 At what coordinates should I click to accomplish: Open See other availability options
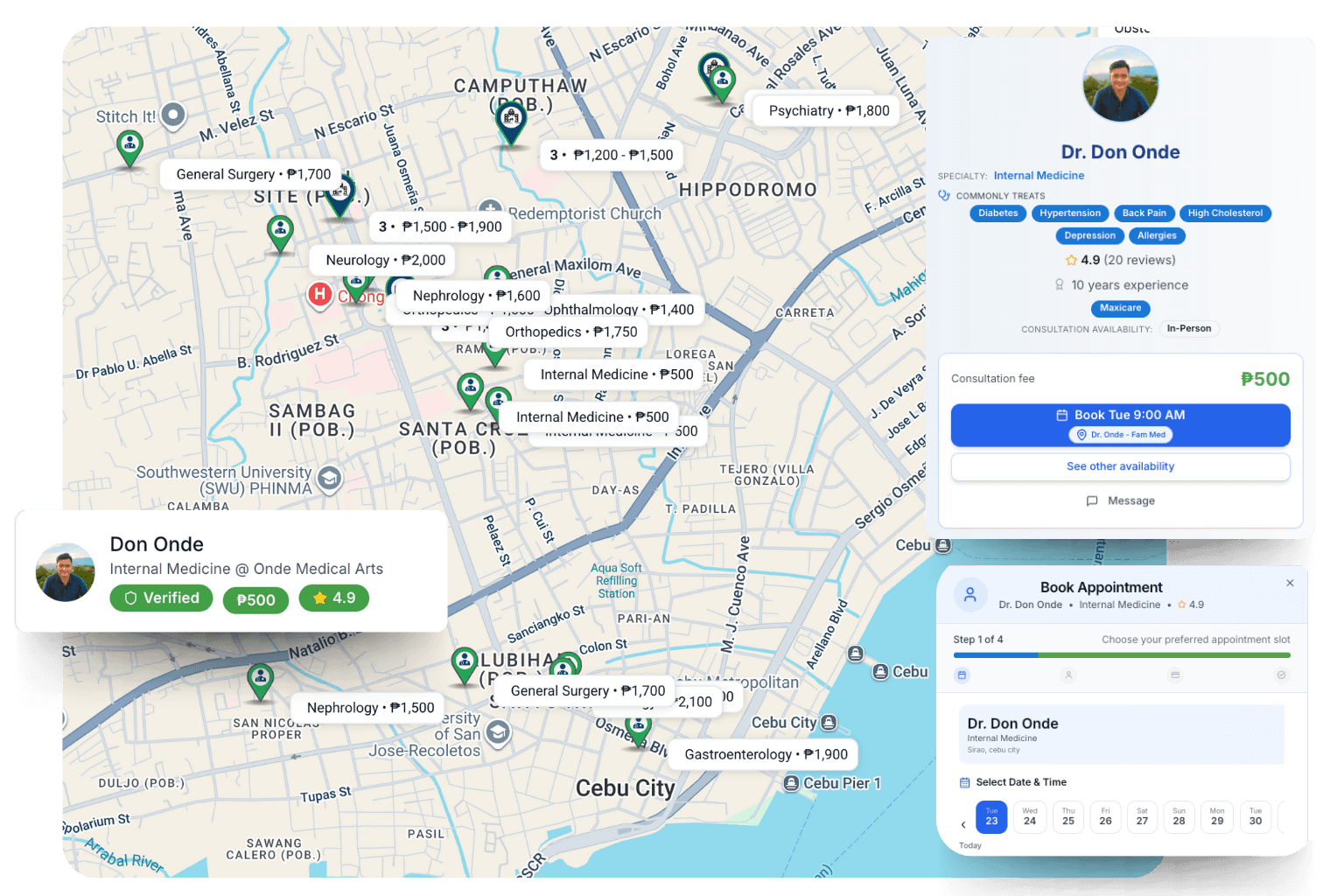(x=1120, y=466)
